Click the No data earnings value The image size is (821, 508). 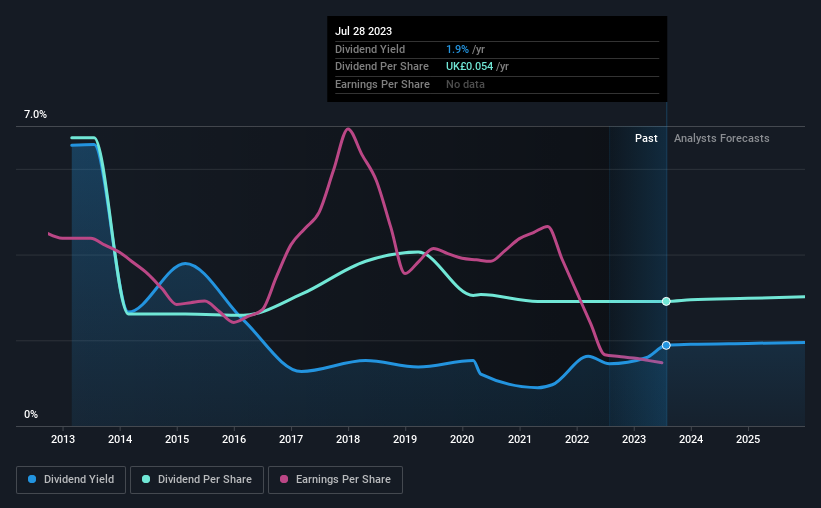point(465,84)
